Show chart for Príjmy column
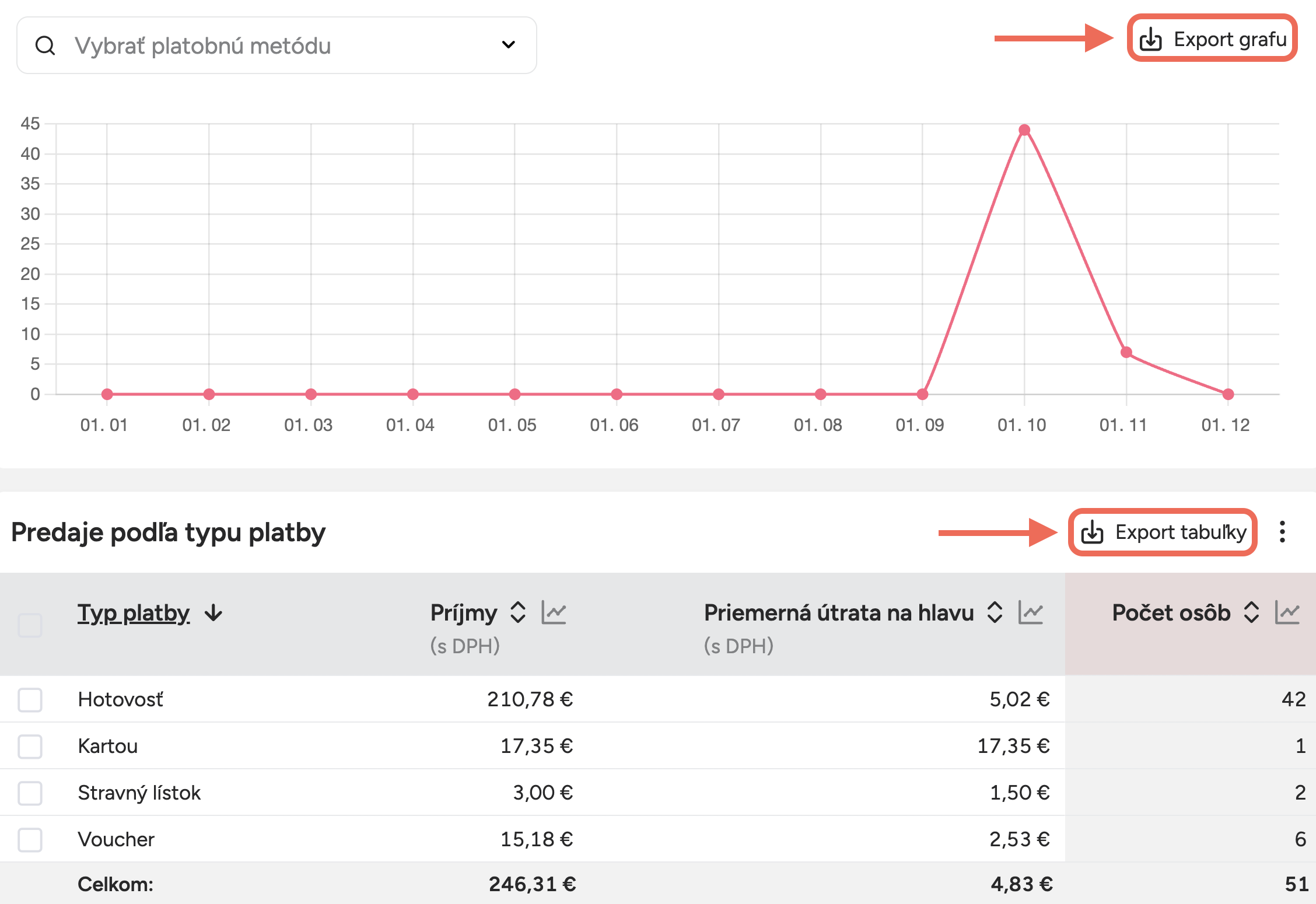 coord(554,612)
